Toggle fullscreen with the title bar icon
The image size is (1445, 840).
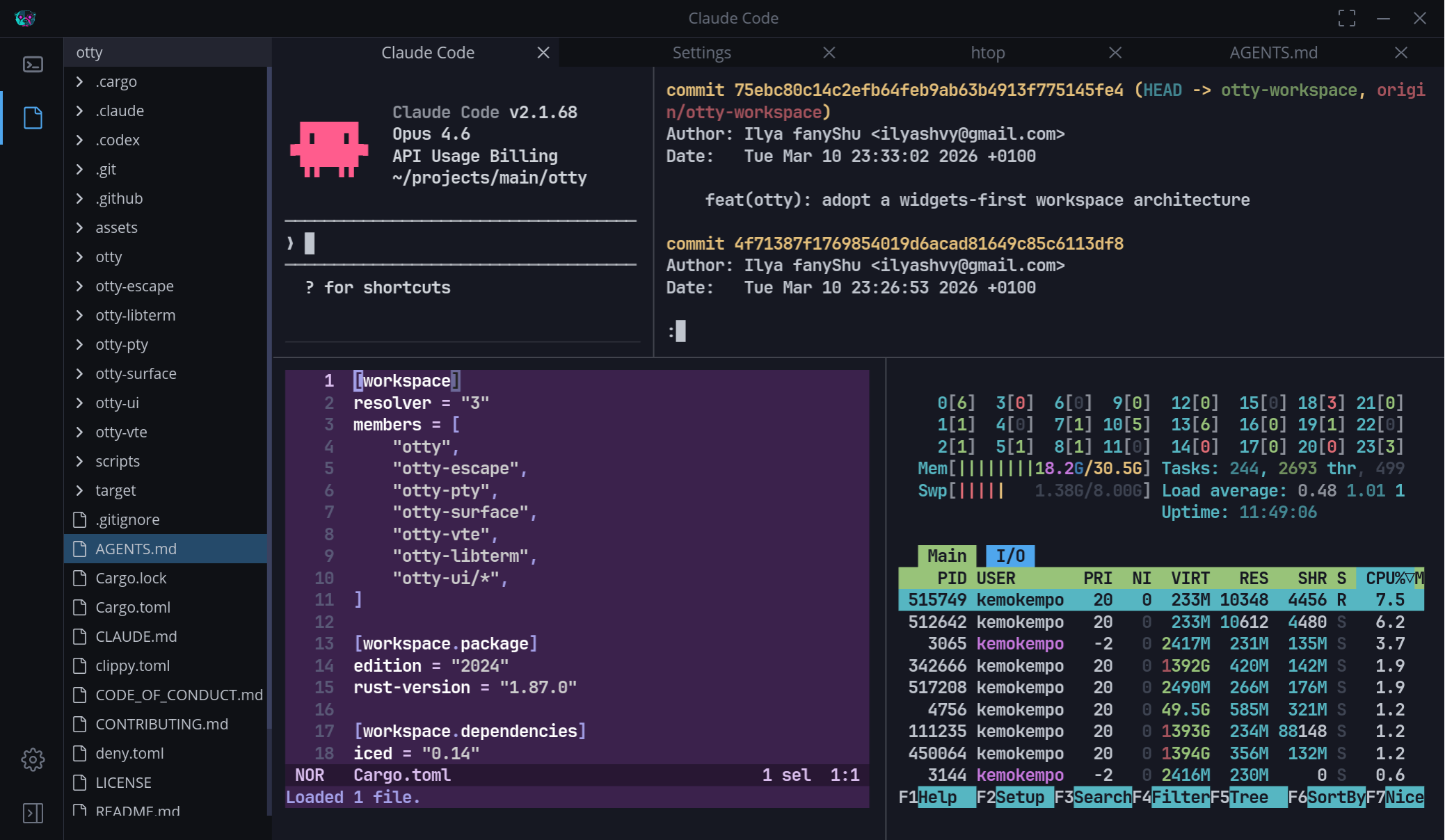(x=1347, y=18)
